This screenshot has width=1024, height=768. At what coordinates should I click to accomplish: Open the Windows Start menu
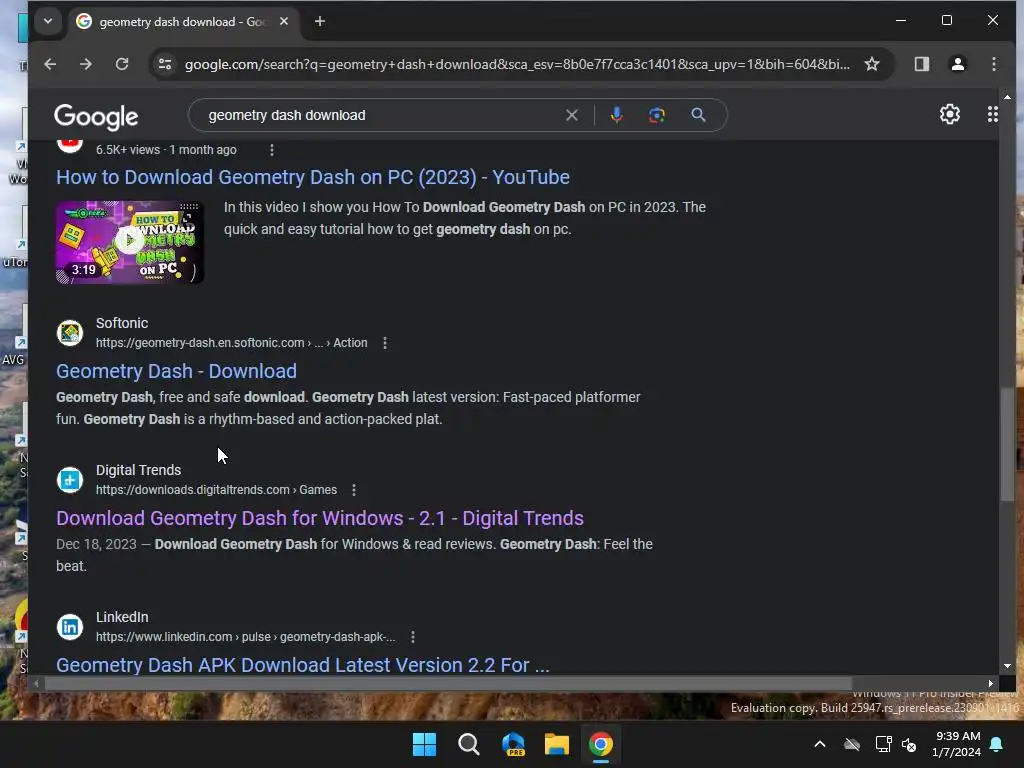coord(424,744)
